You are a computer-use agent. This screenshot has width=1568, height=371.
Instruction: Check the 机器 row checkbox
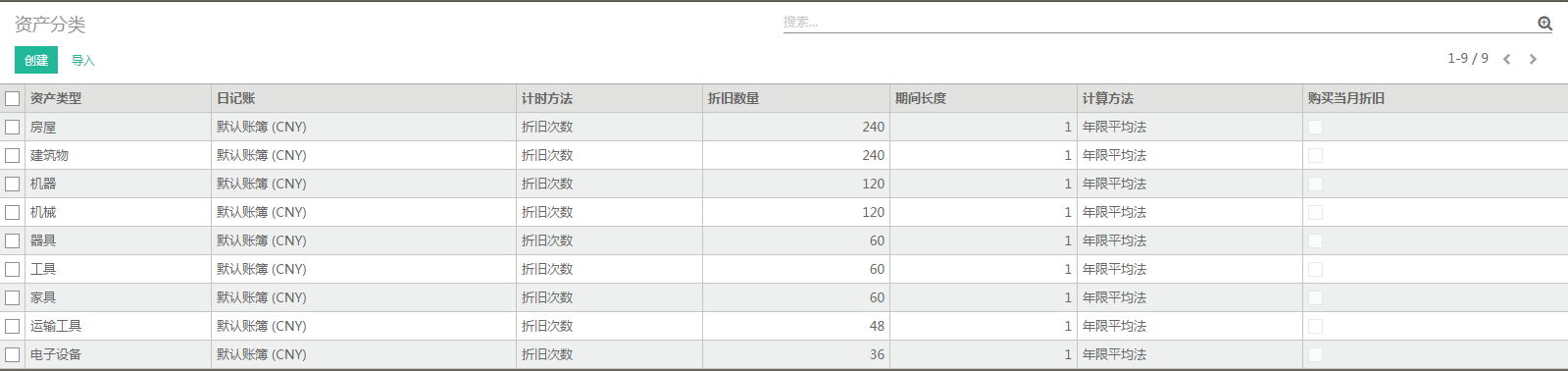coord(13,184)
